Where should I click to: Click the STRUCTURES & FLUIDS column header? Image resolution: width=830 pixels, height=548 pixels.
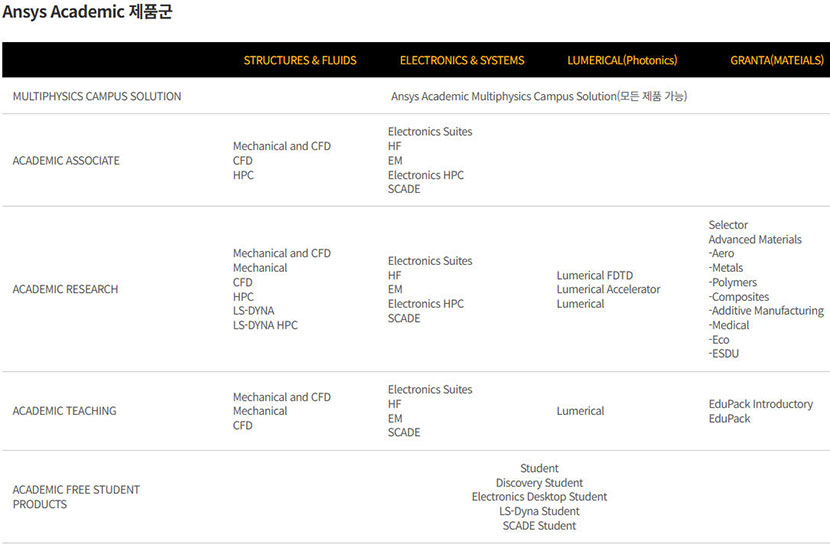300,60
